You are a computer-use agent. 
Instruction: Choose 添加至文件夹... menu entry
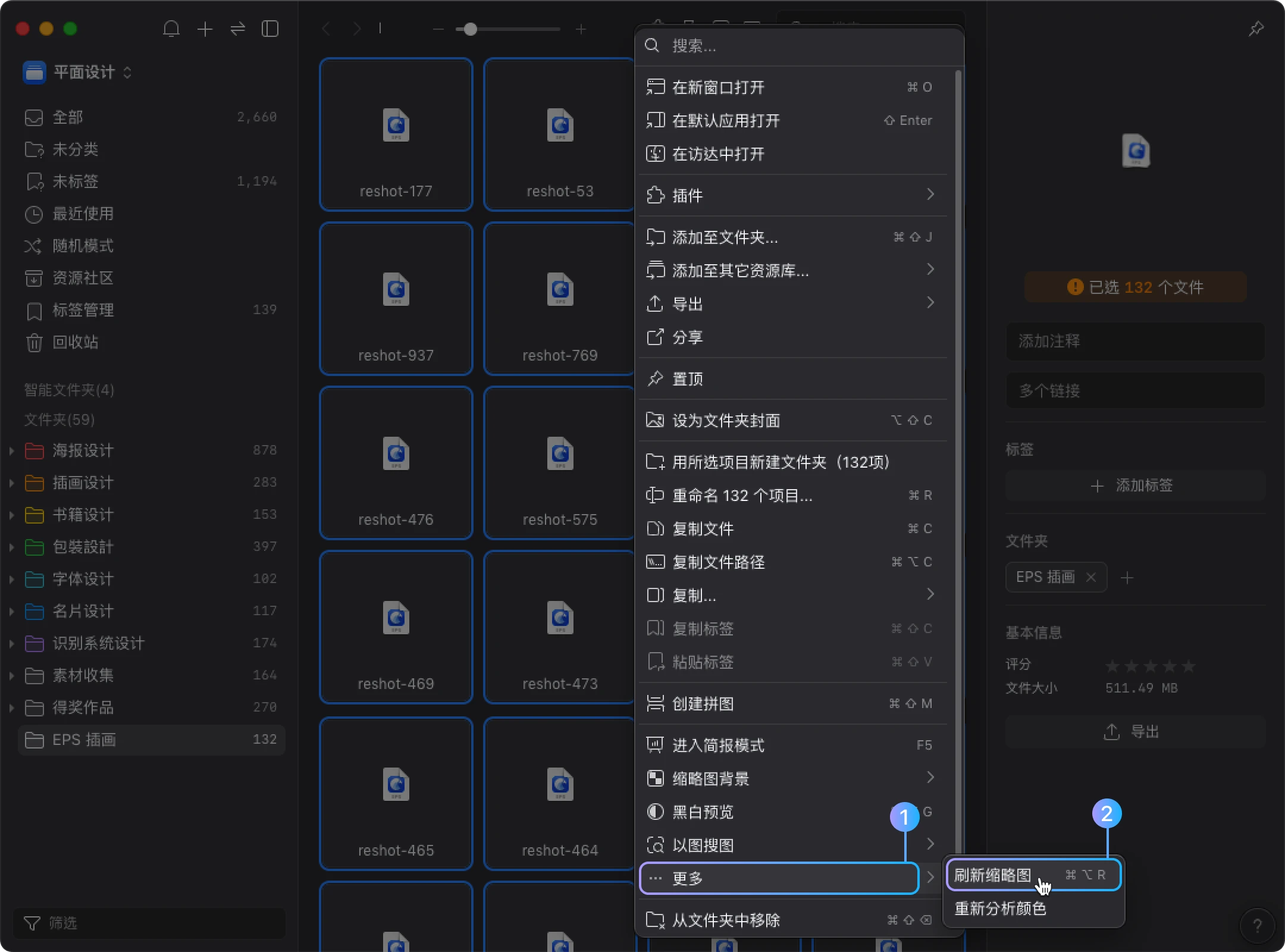click(793, 237)
